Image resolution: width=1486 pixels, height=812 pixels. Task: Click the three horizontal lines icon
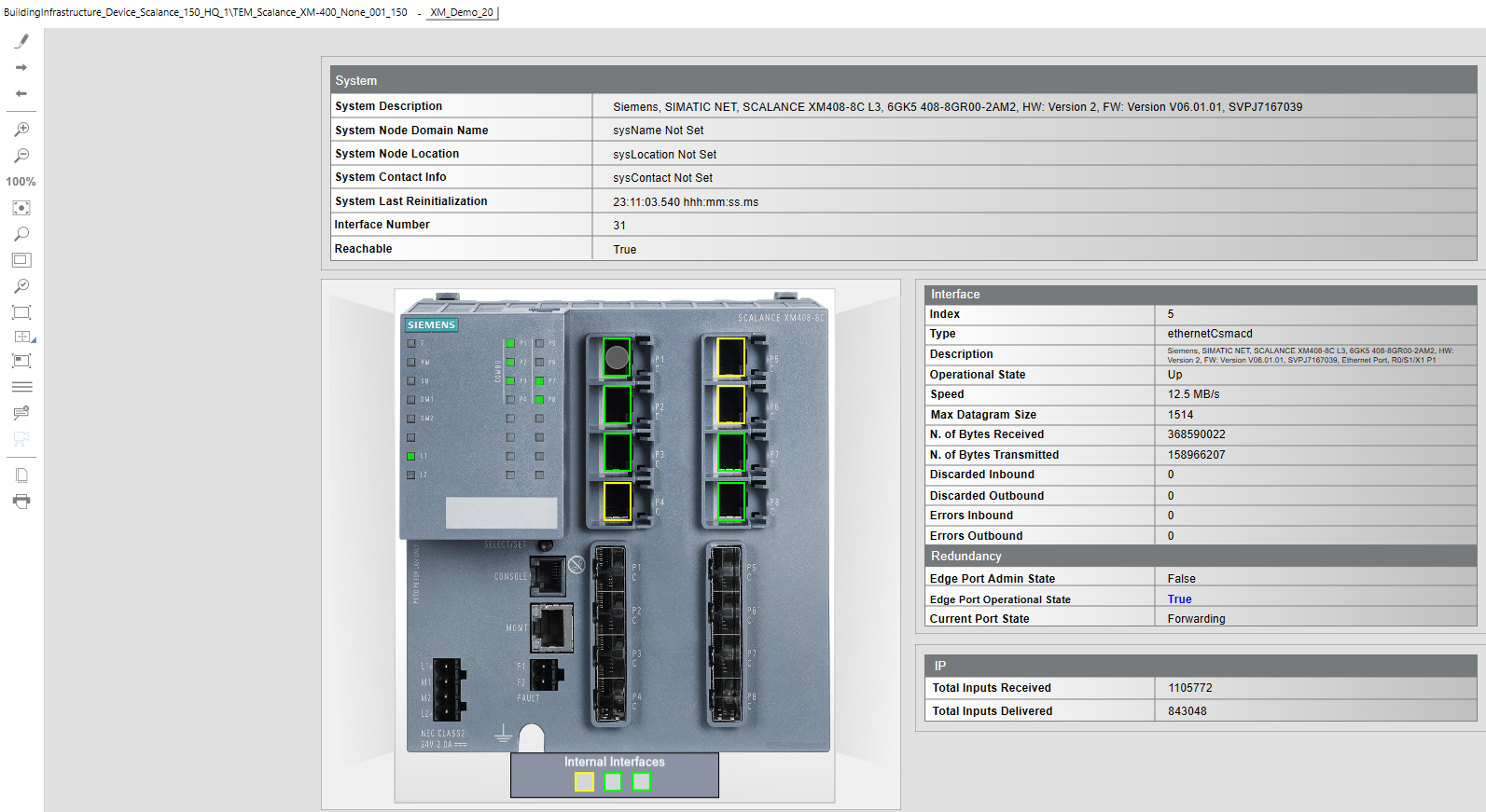(x=21, y=387)
